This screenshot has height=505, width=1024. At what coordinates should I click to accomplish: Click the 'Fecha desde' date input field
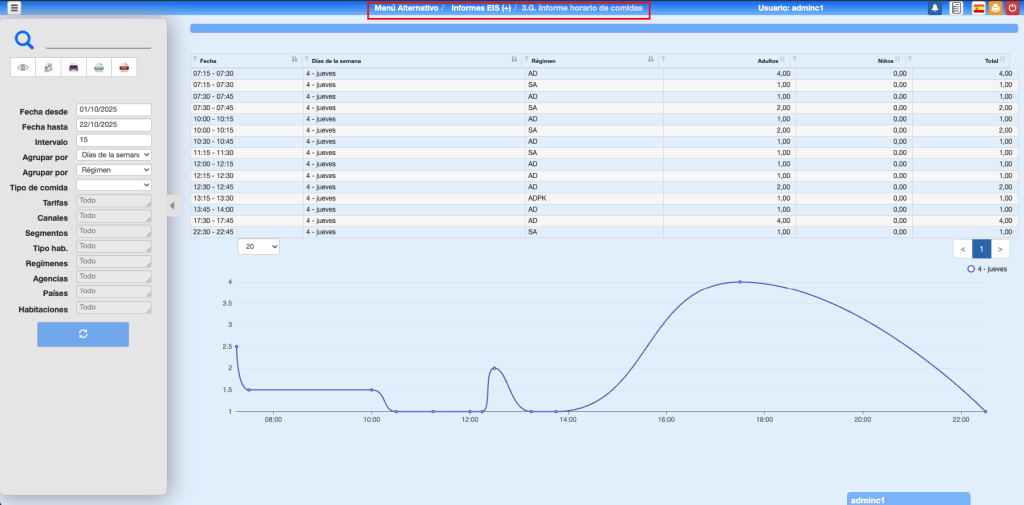coord(114,110)
